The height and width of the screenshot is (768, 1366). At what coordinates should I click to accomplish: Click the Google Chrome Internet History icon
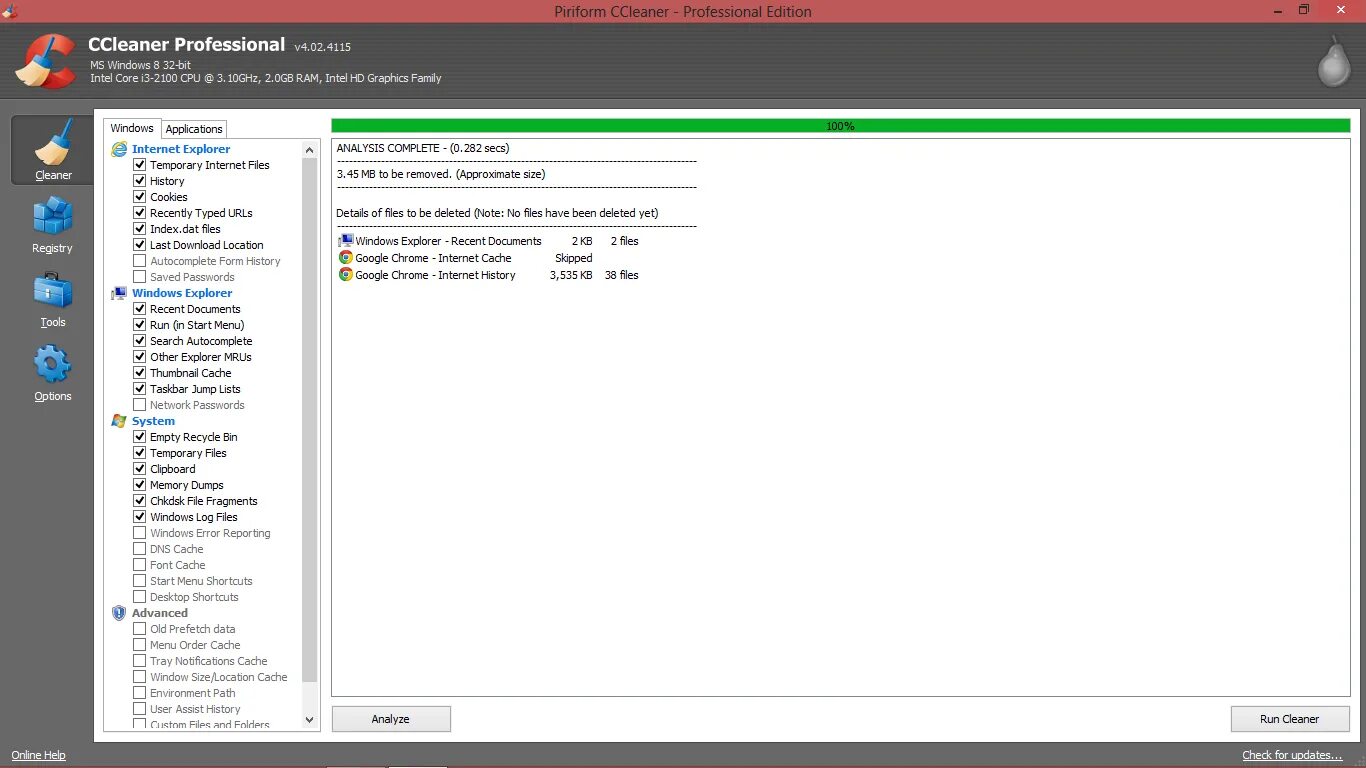346,275
